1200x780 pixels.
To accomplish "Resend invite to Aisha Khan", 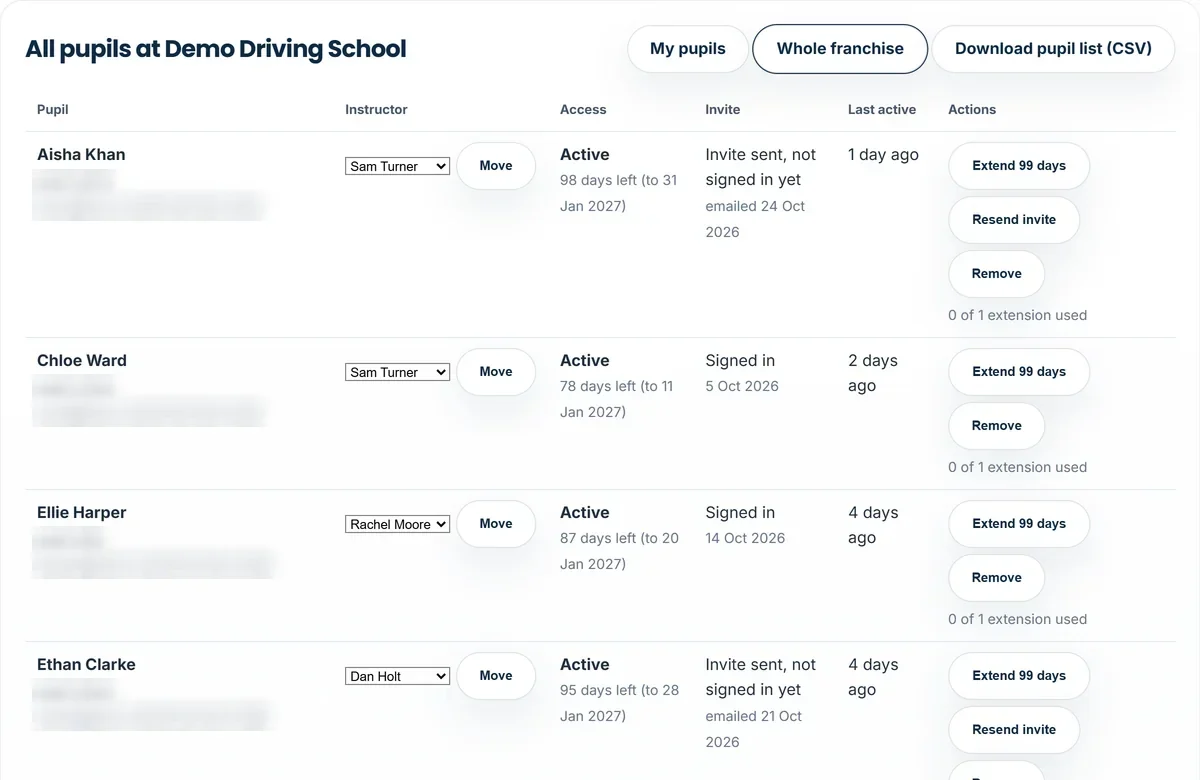I will (x=1014, y=220).
